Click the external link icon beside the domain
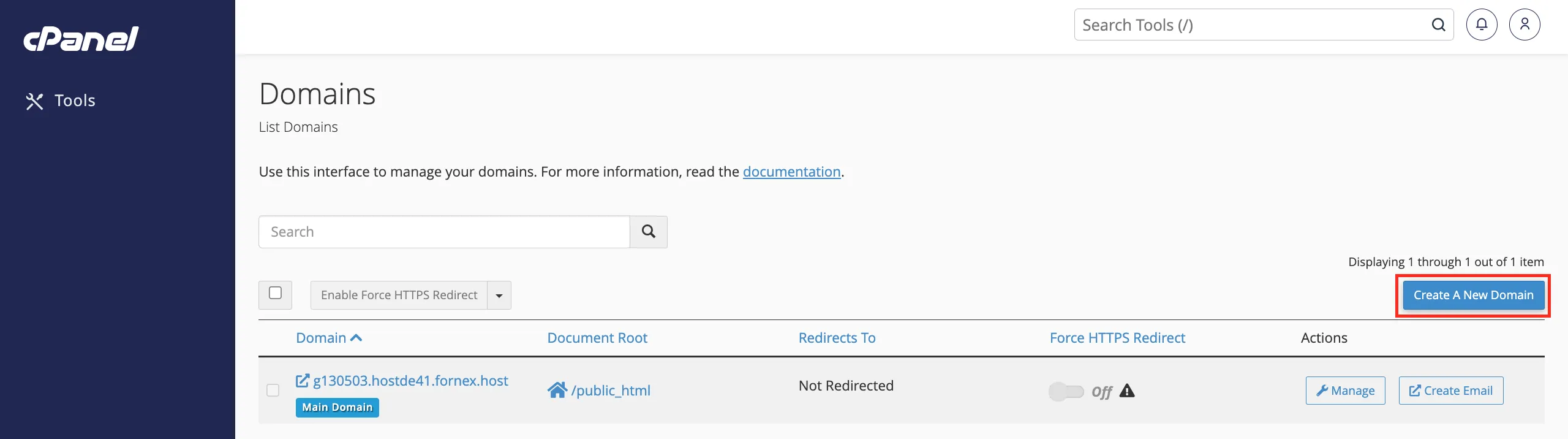The image size is (1568, 439). coord(303,381)
